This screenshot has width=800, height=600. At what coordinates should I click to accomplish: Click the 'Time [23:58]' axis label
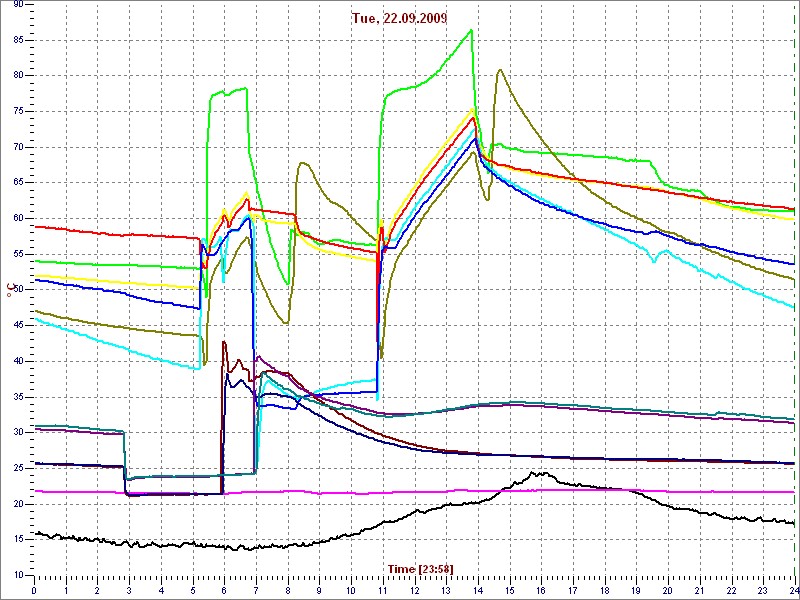420,568
